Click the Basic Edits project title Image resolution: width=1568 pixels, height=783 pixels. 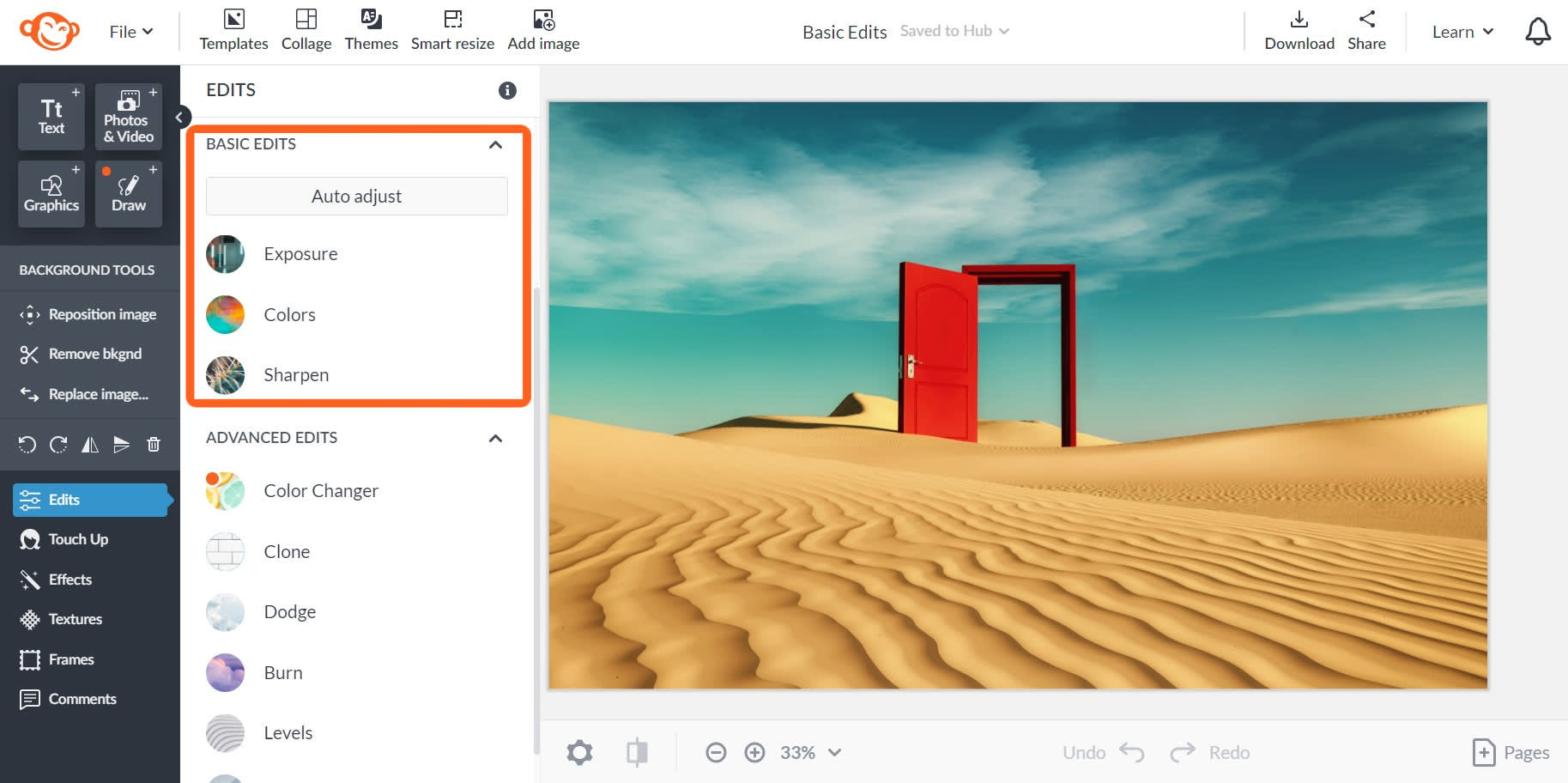(845, 32)
